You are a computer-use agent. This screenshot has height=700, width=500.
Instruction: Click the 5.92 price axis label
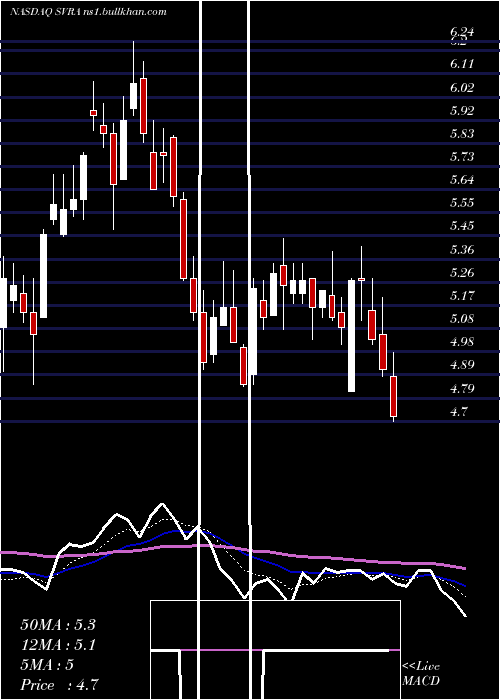pyautogui.click(x=462, y=111)
